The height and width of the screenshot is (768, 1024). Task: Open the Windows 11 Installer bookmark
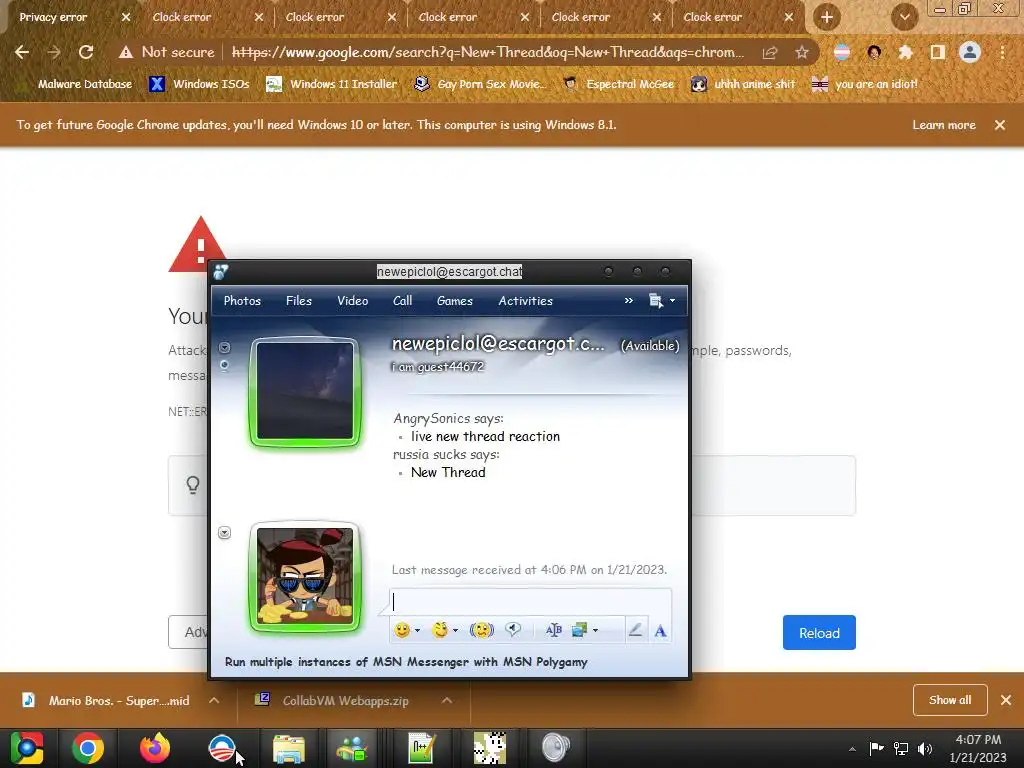[332, 84]
